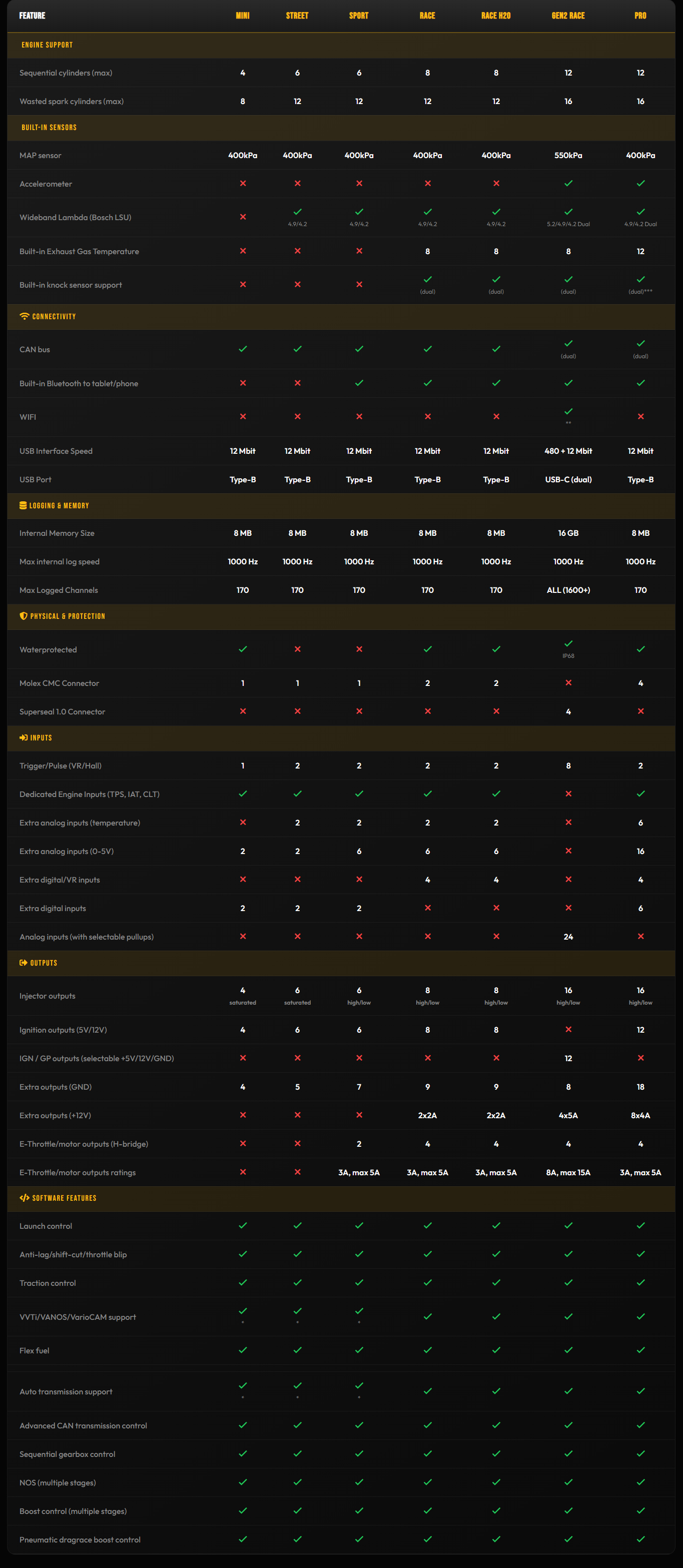Click the red X for Accelerometer under MINI

pyautogui.click(x=243, y=184)
